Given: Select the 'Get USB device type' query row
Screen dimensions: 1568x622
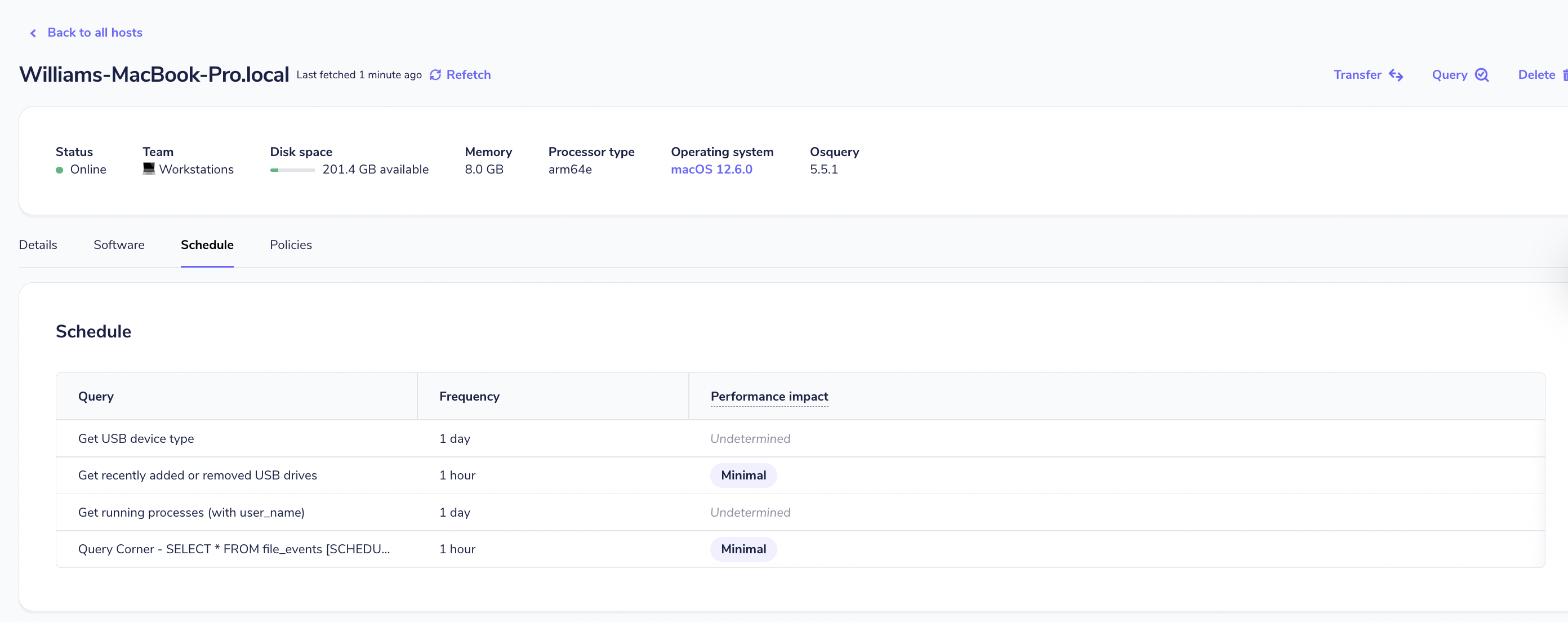Looking at the screenshot, I should 136,438.
